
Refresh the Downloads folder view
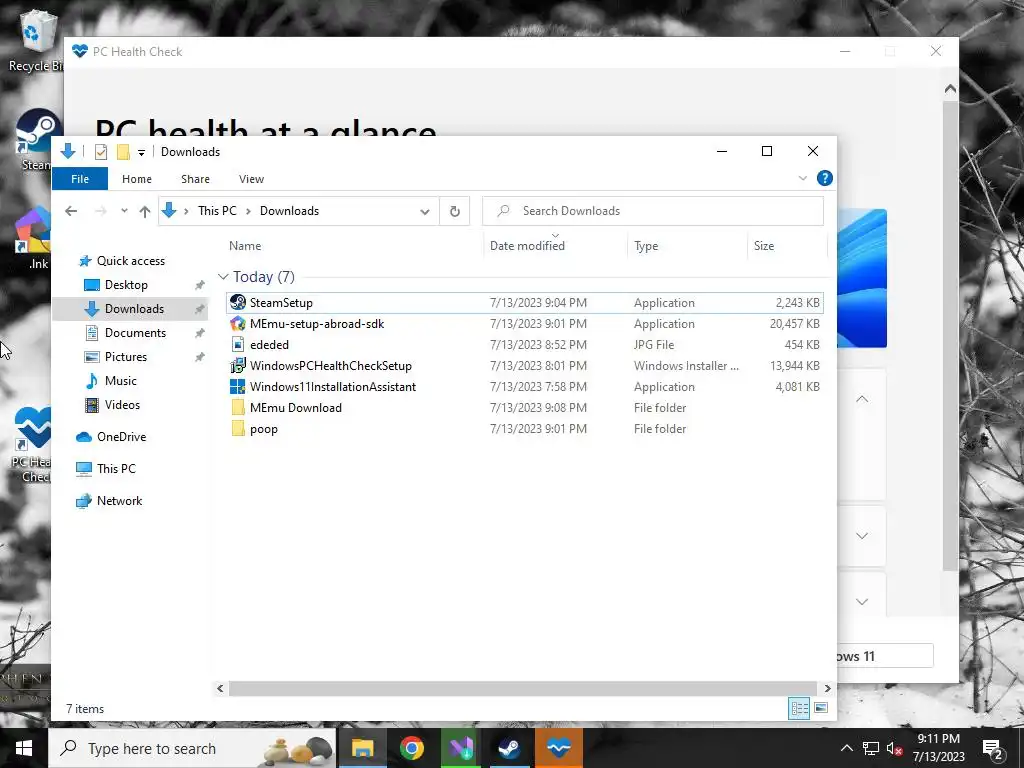click(455, 211)
